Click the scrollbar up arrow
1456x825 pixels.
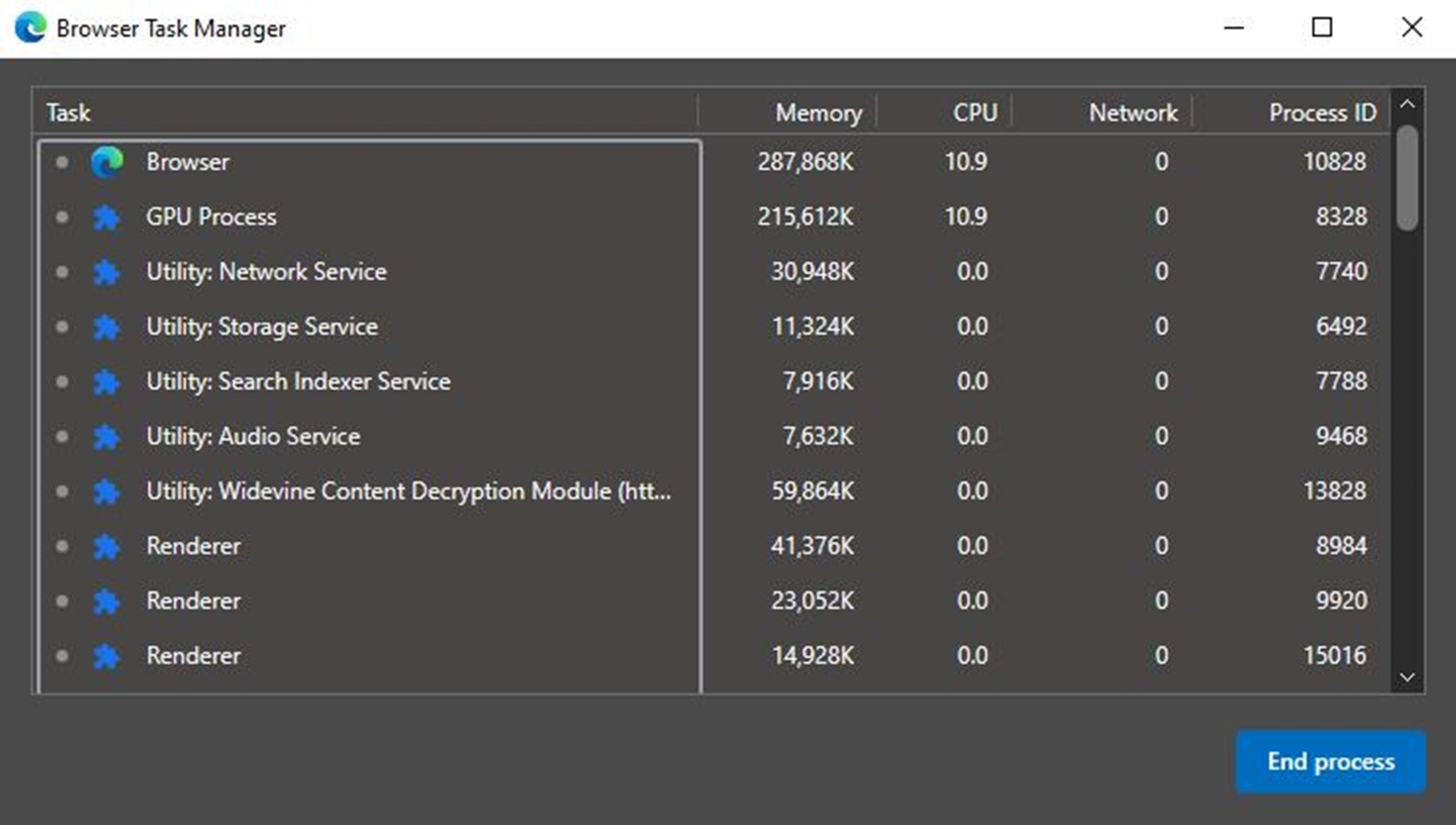(1406, 103)
